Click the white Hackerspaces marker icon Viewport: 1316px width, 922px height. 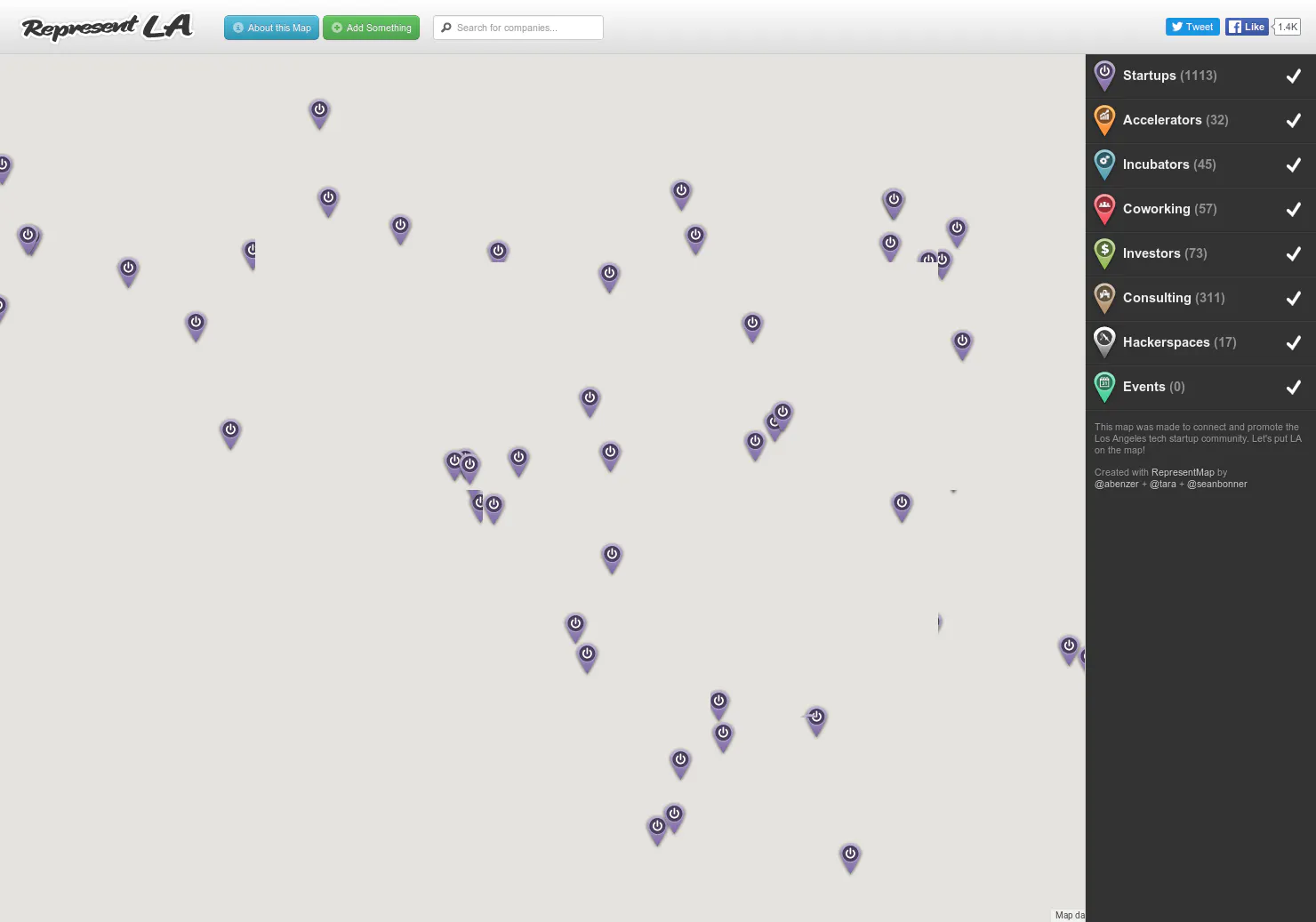[1104, 342]
